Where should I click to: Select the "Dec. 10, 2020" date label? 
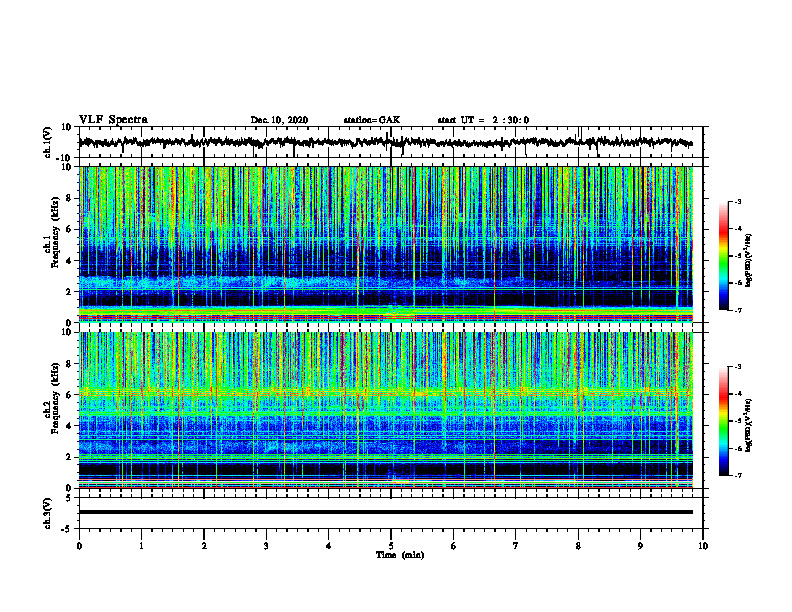click(x=279, y=120)
